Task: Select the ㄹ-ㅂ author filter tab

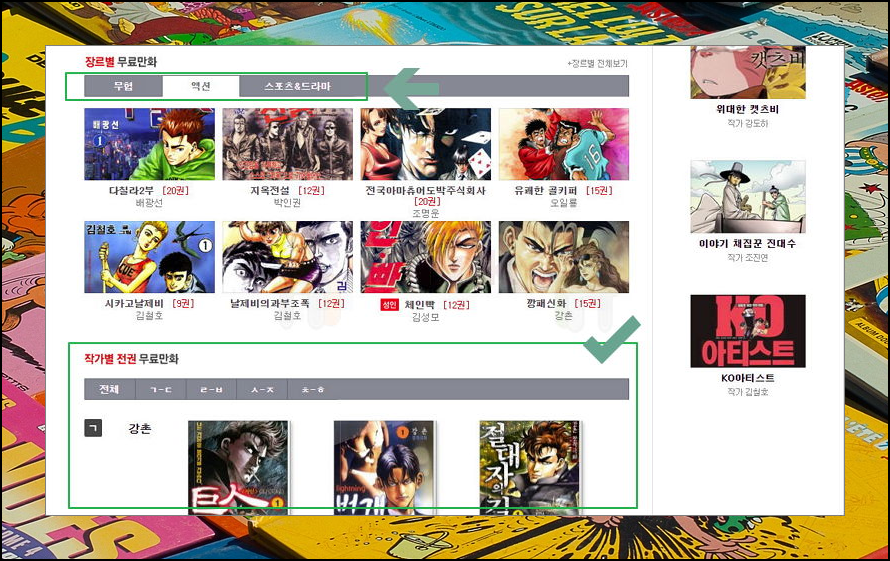Action: 211,390
